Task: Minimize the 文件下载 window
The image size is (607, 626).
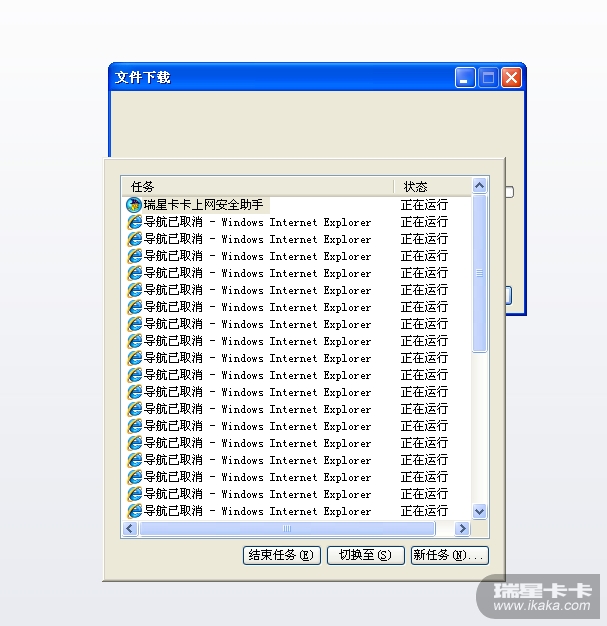Action: click(464, 77)
